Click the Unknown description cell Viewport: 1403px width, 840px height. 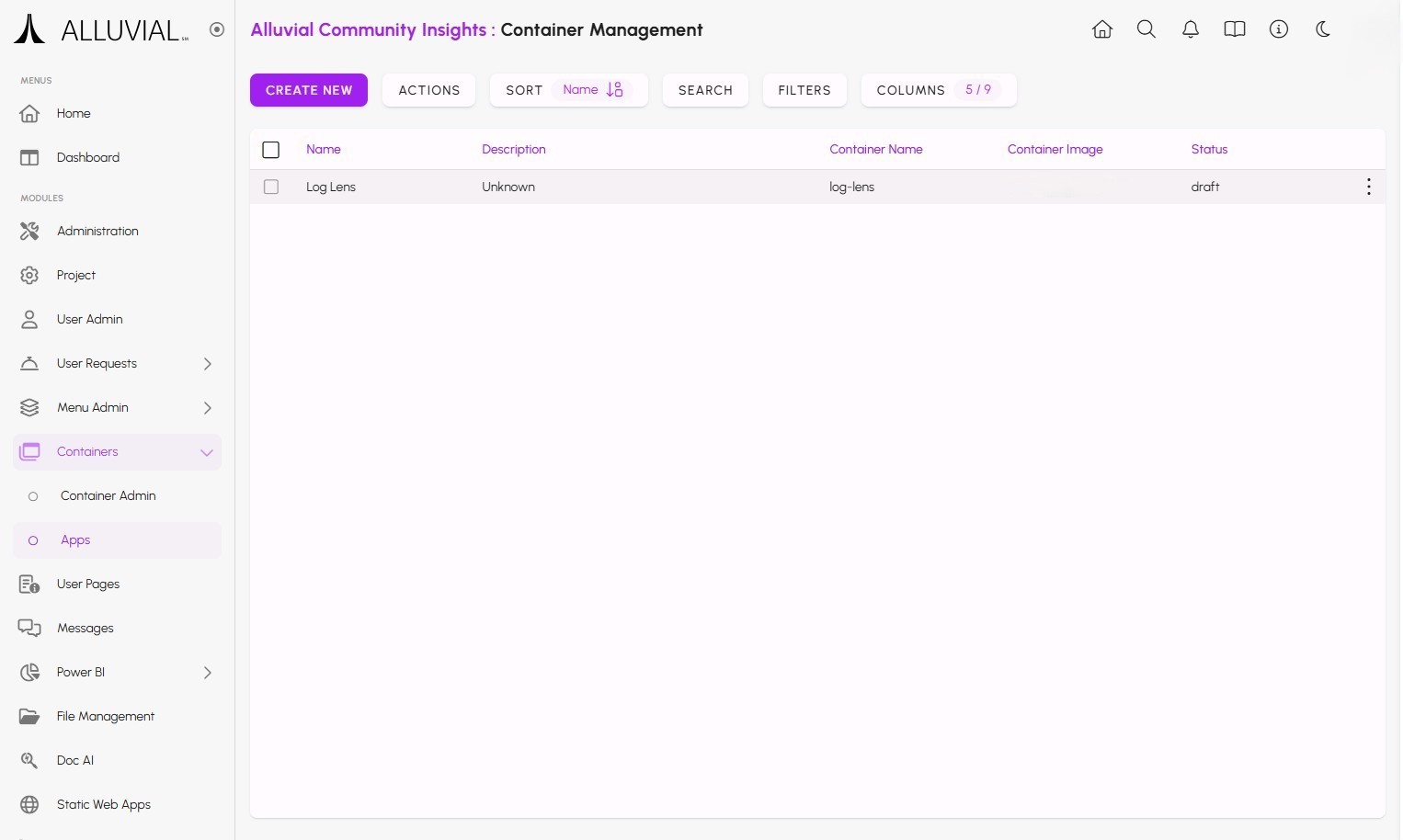pos(508,187)
